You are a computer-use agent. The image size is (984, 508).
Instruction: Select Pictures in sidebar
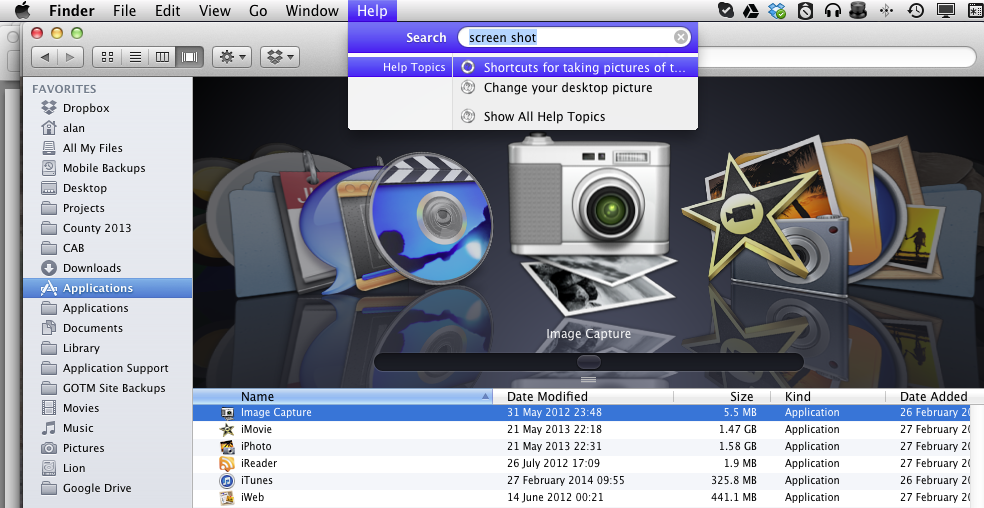pos(108,448)
